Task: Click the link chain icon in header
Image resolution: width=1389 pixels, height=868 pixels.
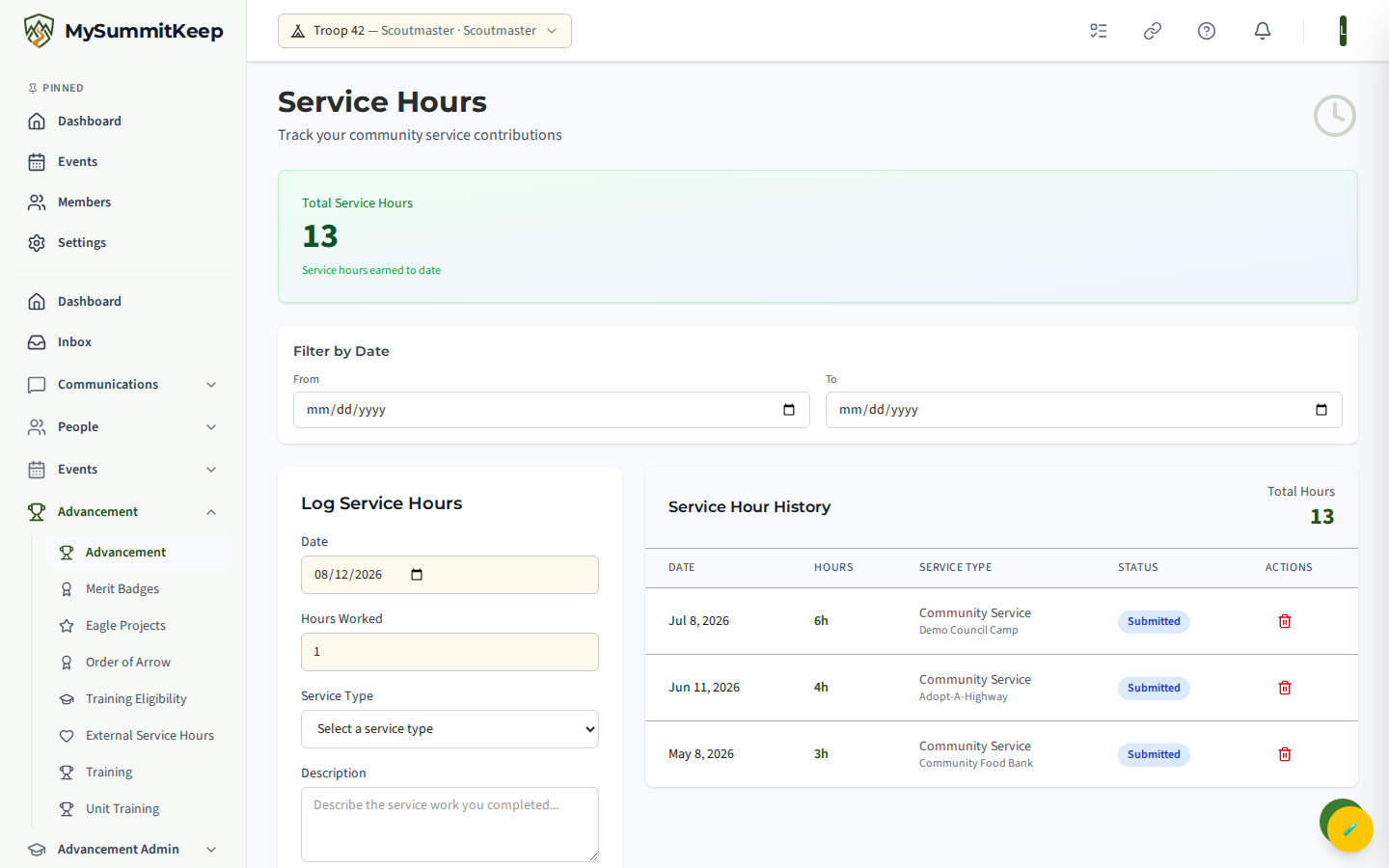Action: pos(1153,31)
